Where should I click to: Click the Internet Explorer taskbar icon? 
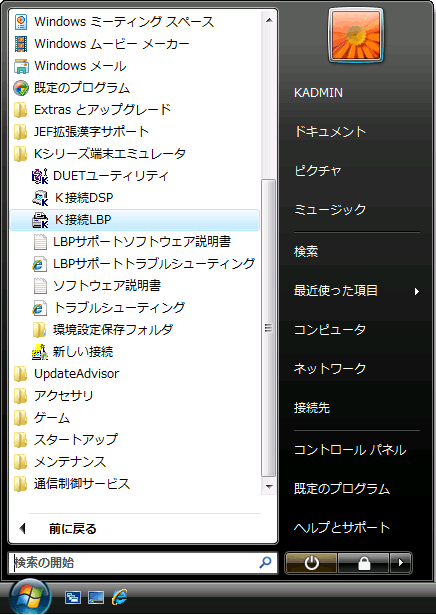pos(119,597)
